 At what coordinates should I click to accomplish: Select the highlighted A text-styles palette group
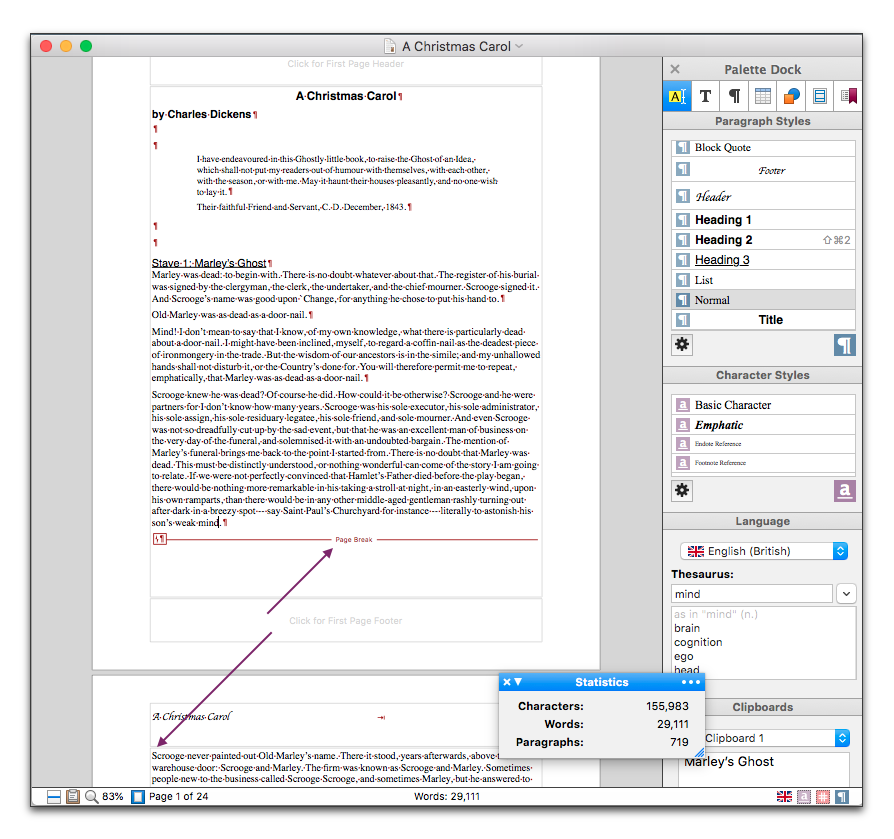point(677,96)
